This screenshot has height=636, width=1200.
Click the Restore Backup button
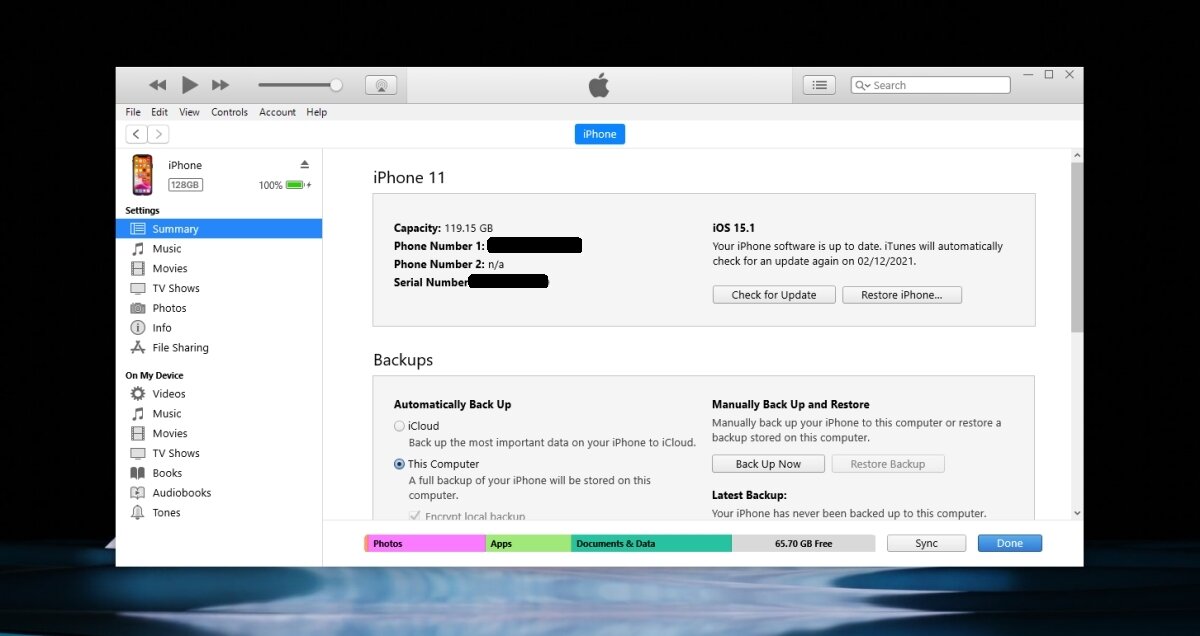tap(888, 464)
